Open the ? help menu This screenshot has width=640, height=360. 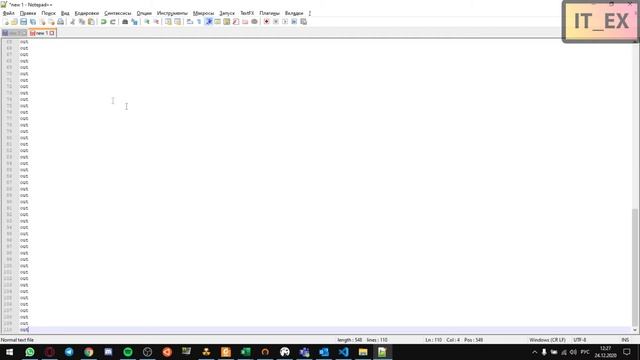[310, 13]
